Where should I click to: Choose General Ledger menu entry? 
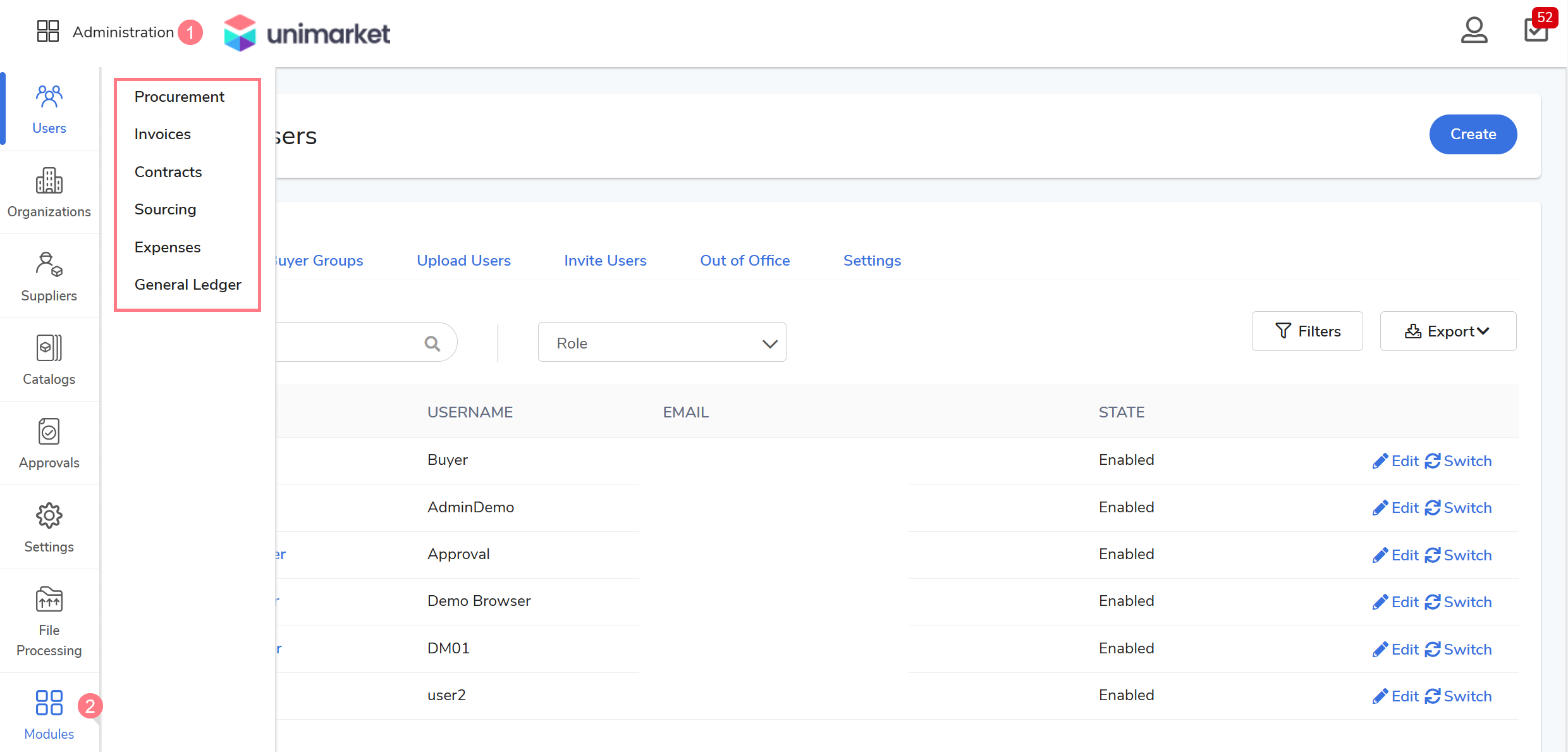tap(188, 285)
